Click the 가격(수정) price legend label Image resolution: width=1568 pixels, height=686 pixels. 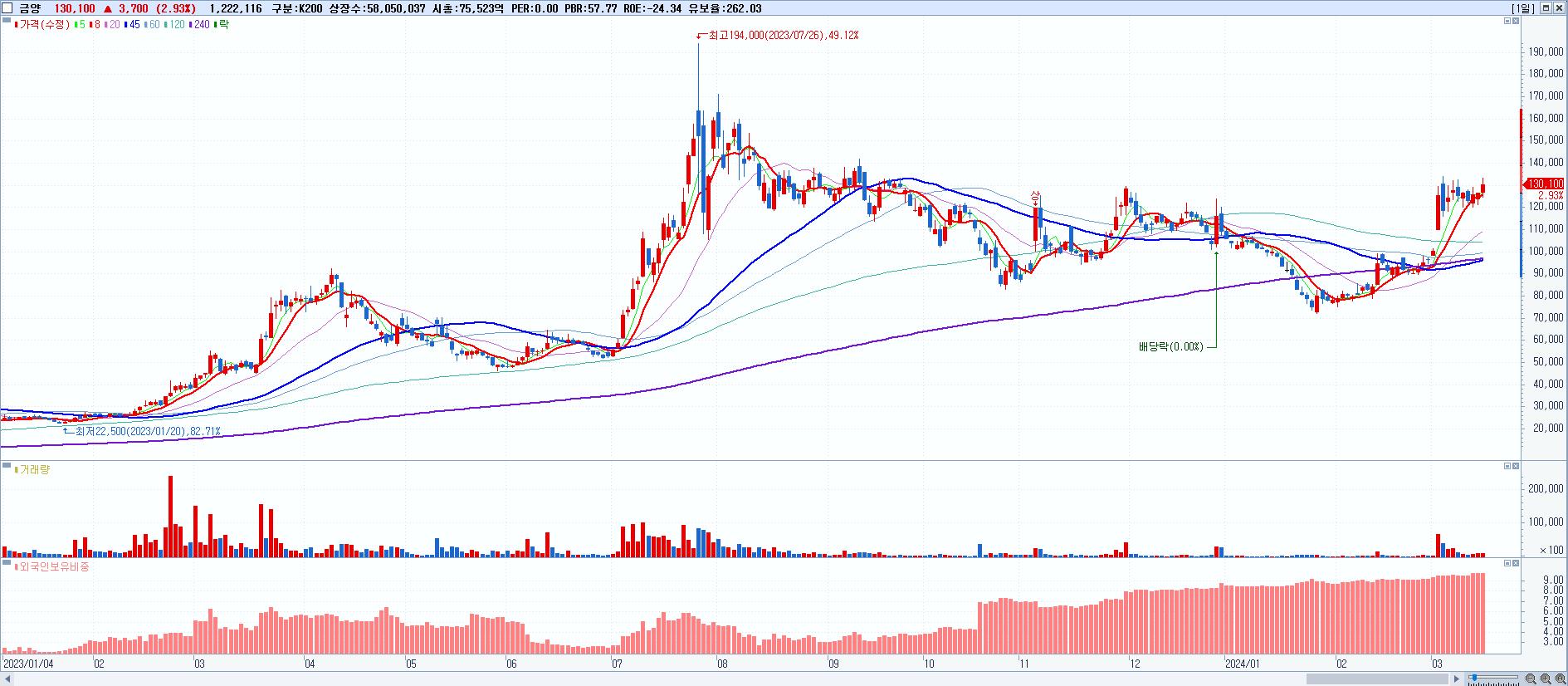[x=44, y=25]
